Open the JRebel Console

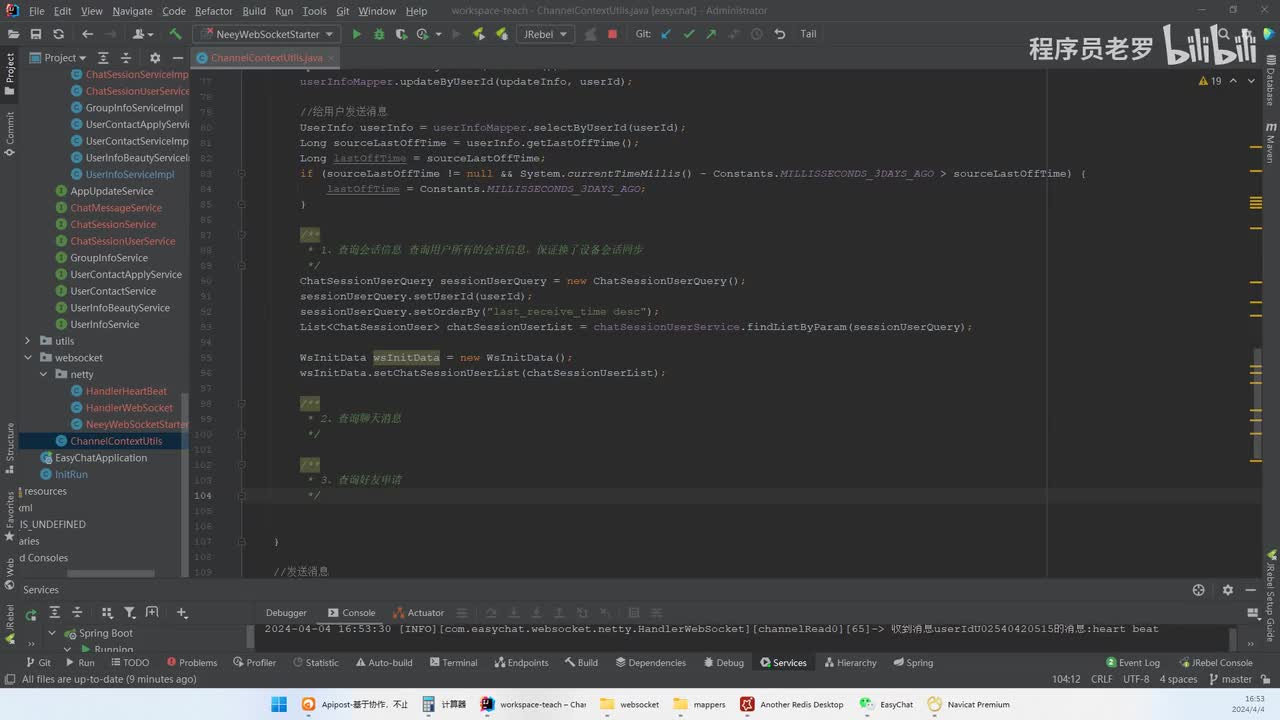click(x=1216, y=663)
